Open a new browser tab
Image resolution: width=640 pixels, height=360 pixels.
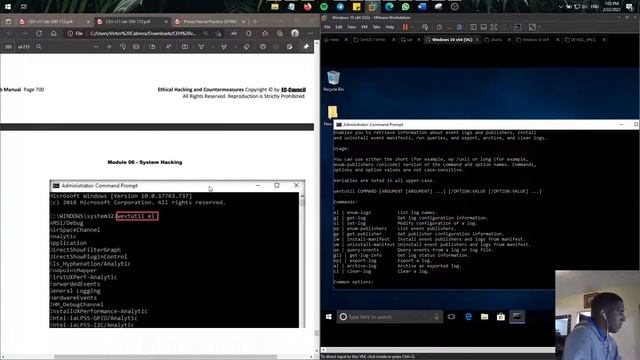255,21
